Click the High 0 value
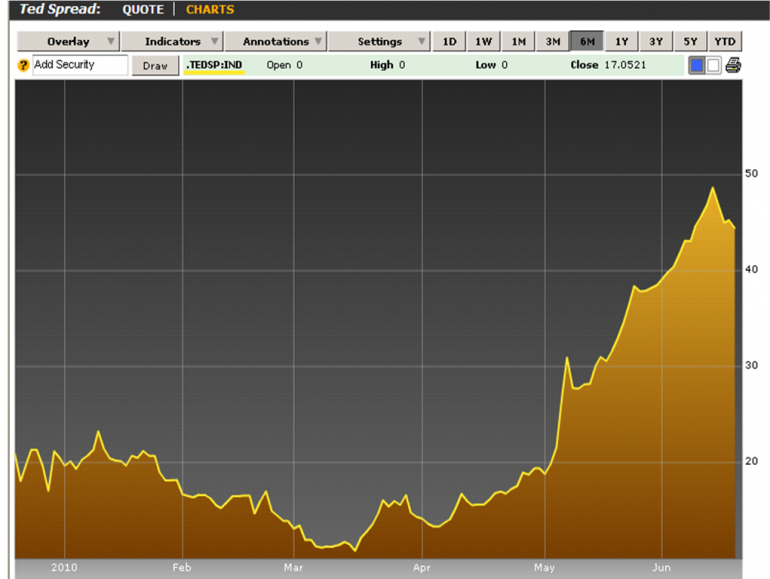 click(x=387, y=65)
